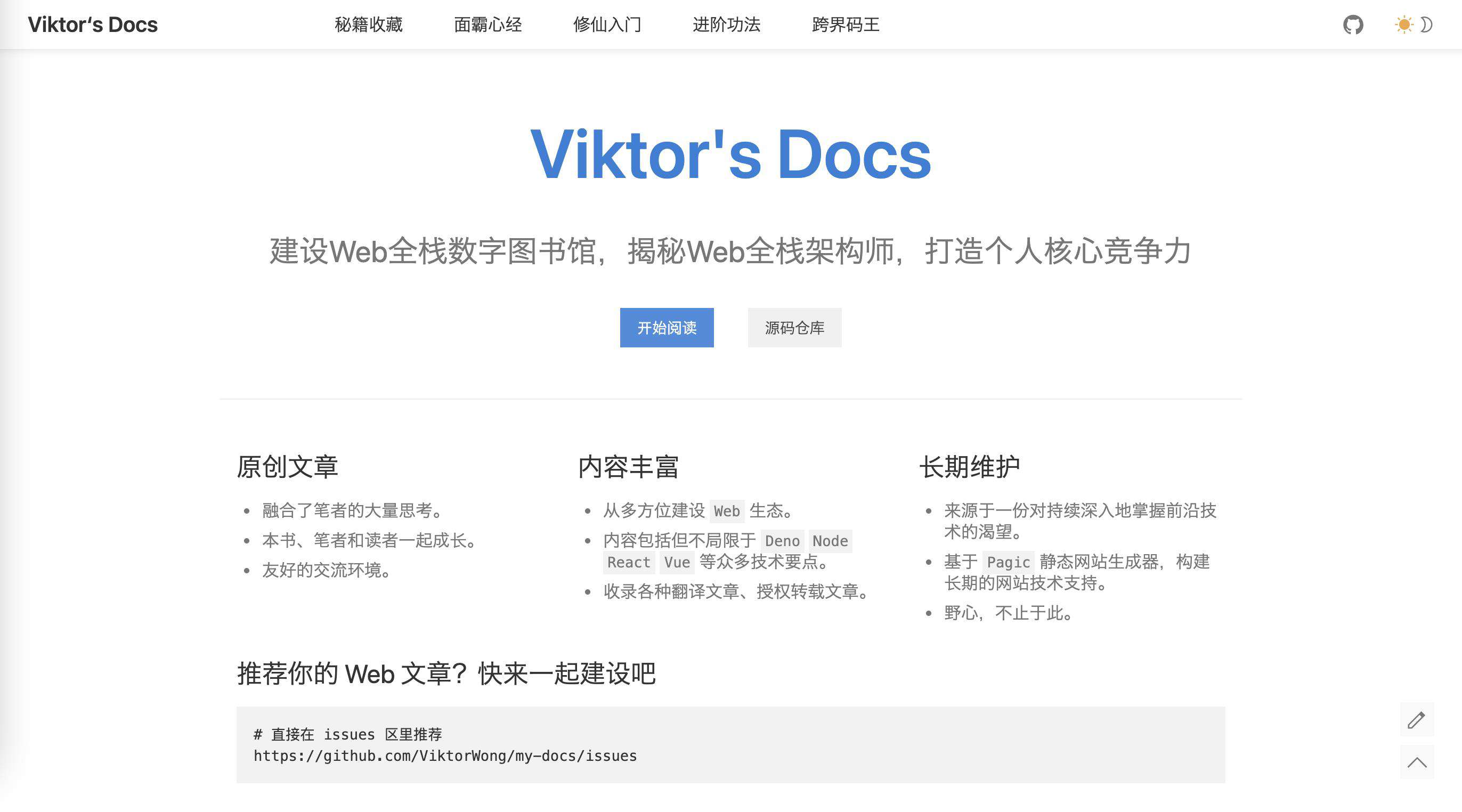Open the 跨界码王 nav menu

tap(846, 25)
